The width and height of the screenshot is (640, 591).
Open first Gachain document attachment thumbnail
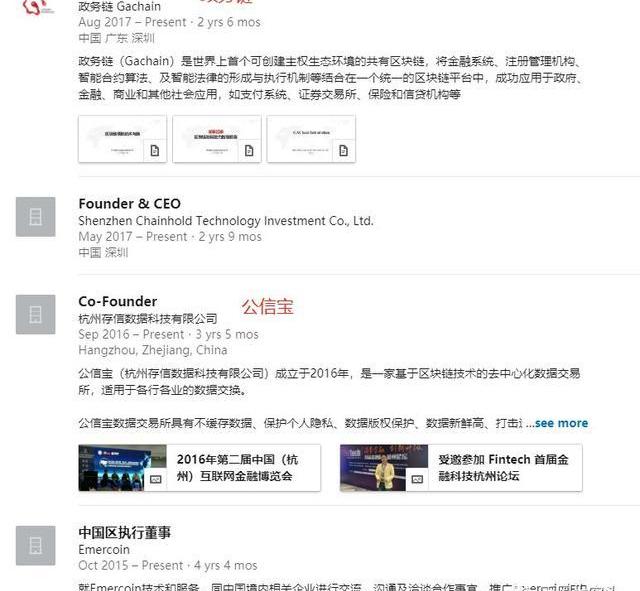[122, 139]
